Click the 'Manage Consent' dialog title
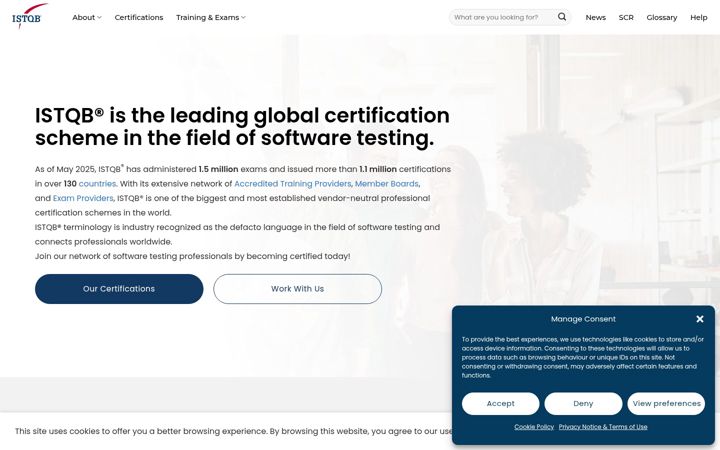Viewport: 720px width, 450px height. (x=583, y=319)
